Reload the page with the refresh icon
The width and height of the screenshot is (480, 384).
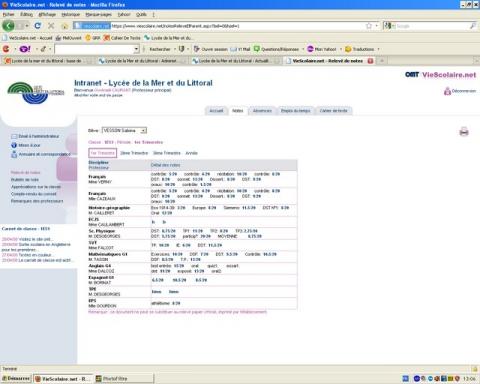[38, 26]
